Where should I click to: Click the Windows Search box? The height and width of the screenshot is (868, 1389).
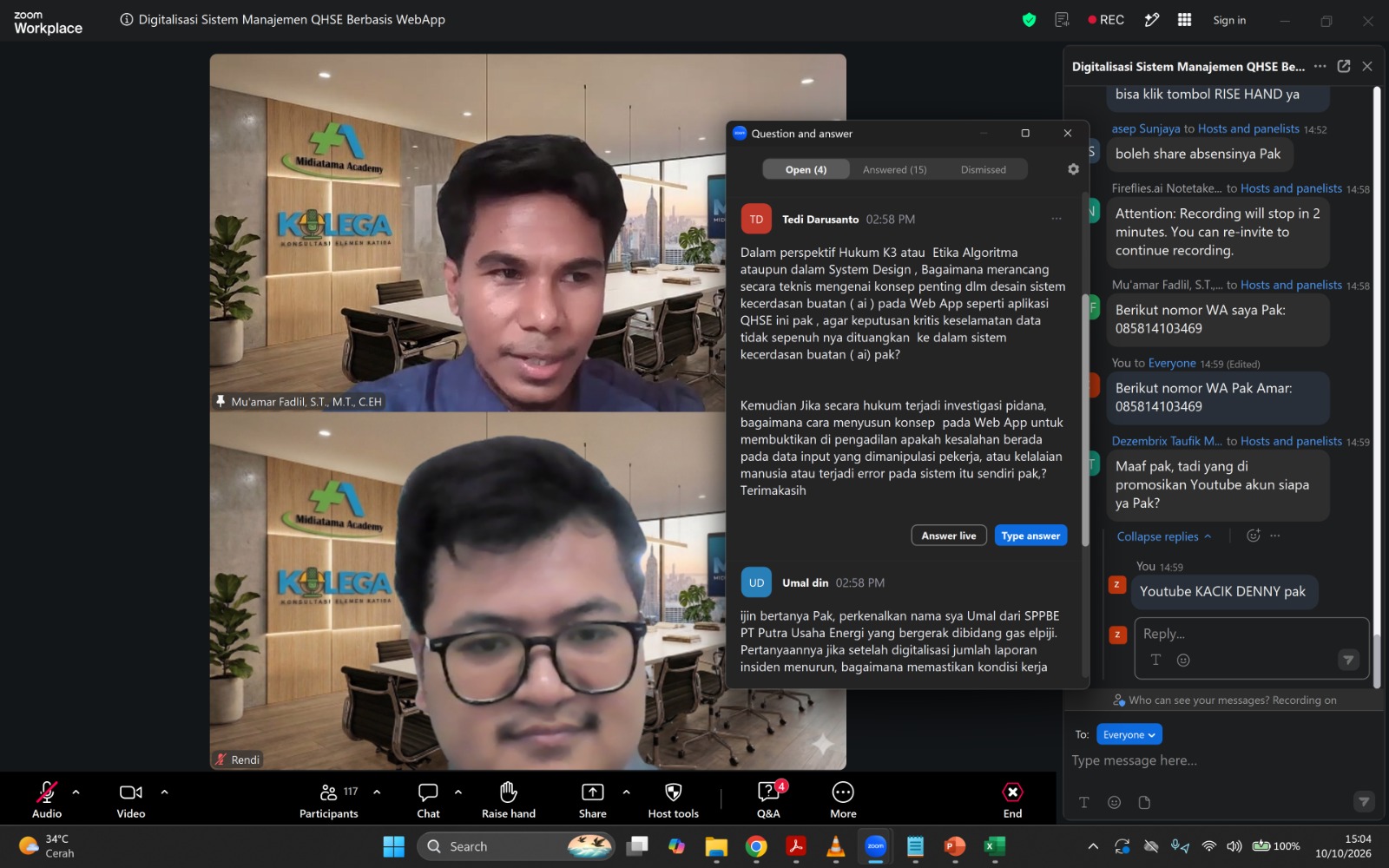516,846
